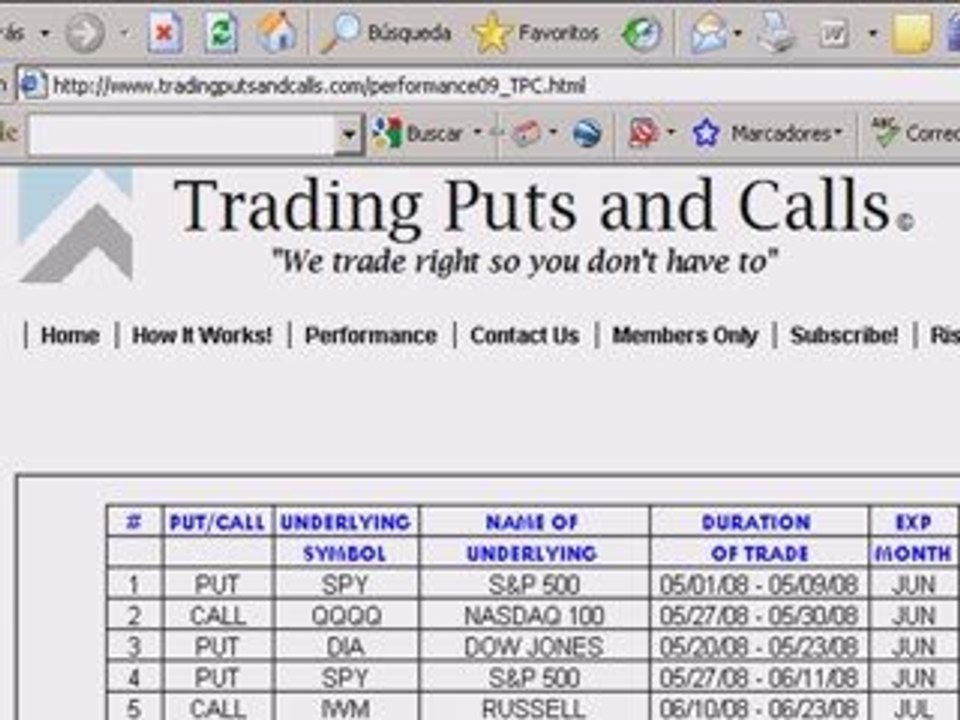Viewport: 960px width, 720px height.
Task: Open the Mail envelope icon
Action: 709,33
